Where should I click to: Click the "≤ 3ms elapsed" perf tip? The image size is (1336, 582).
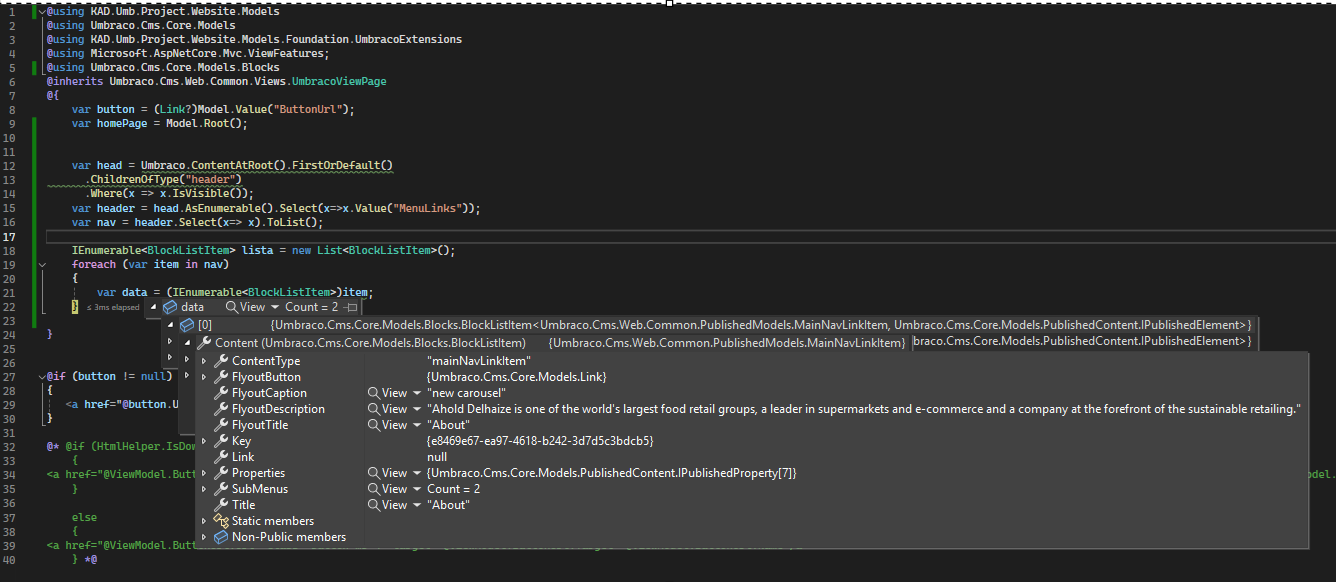pos(112,308)
